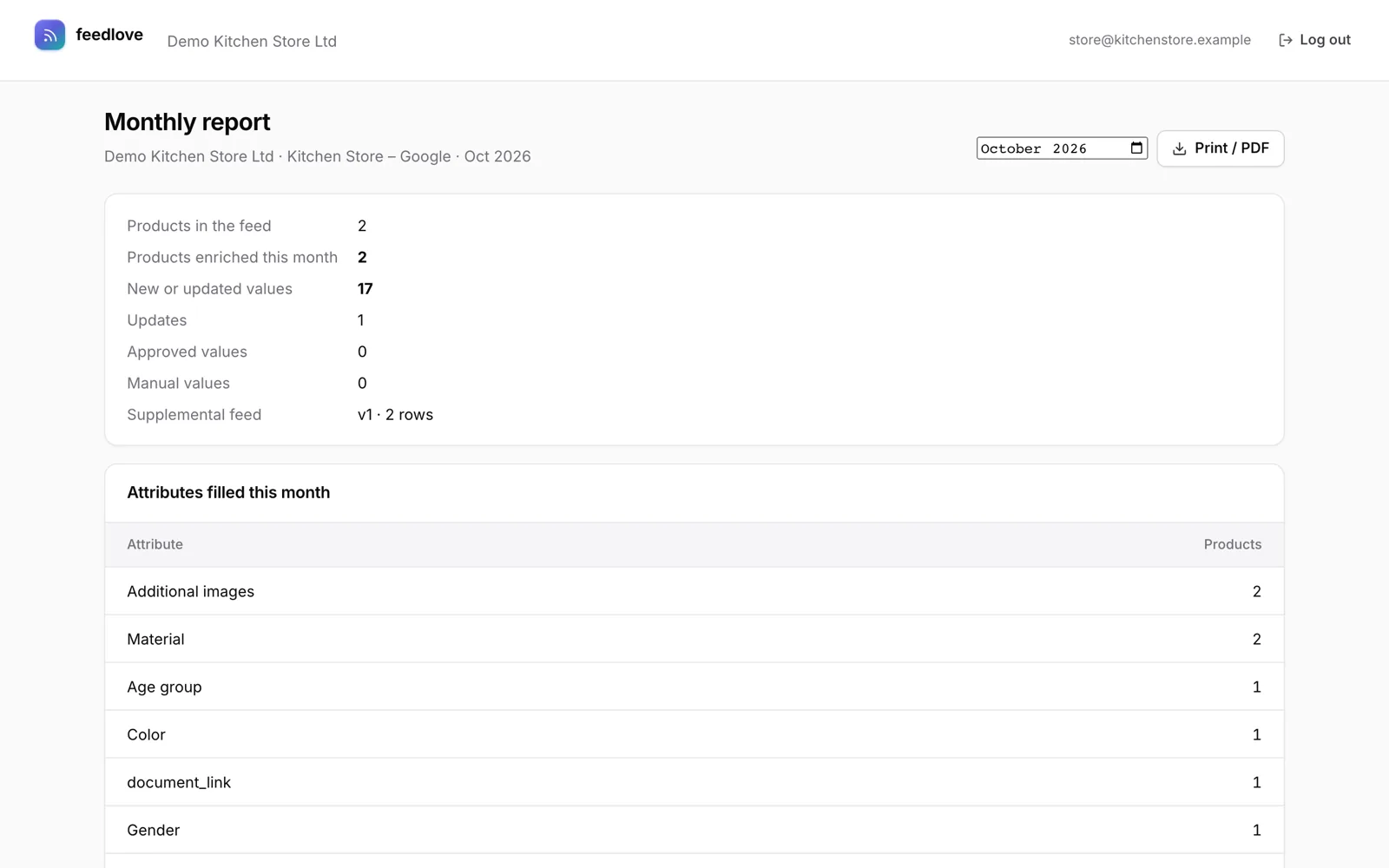
Task: Click Demo Kitchen Store Ltd header text
Action: click(252, 41)
